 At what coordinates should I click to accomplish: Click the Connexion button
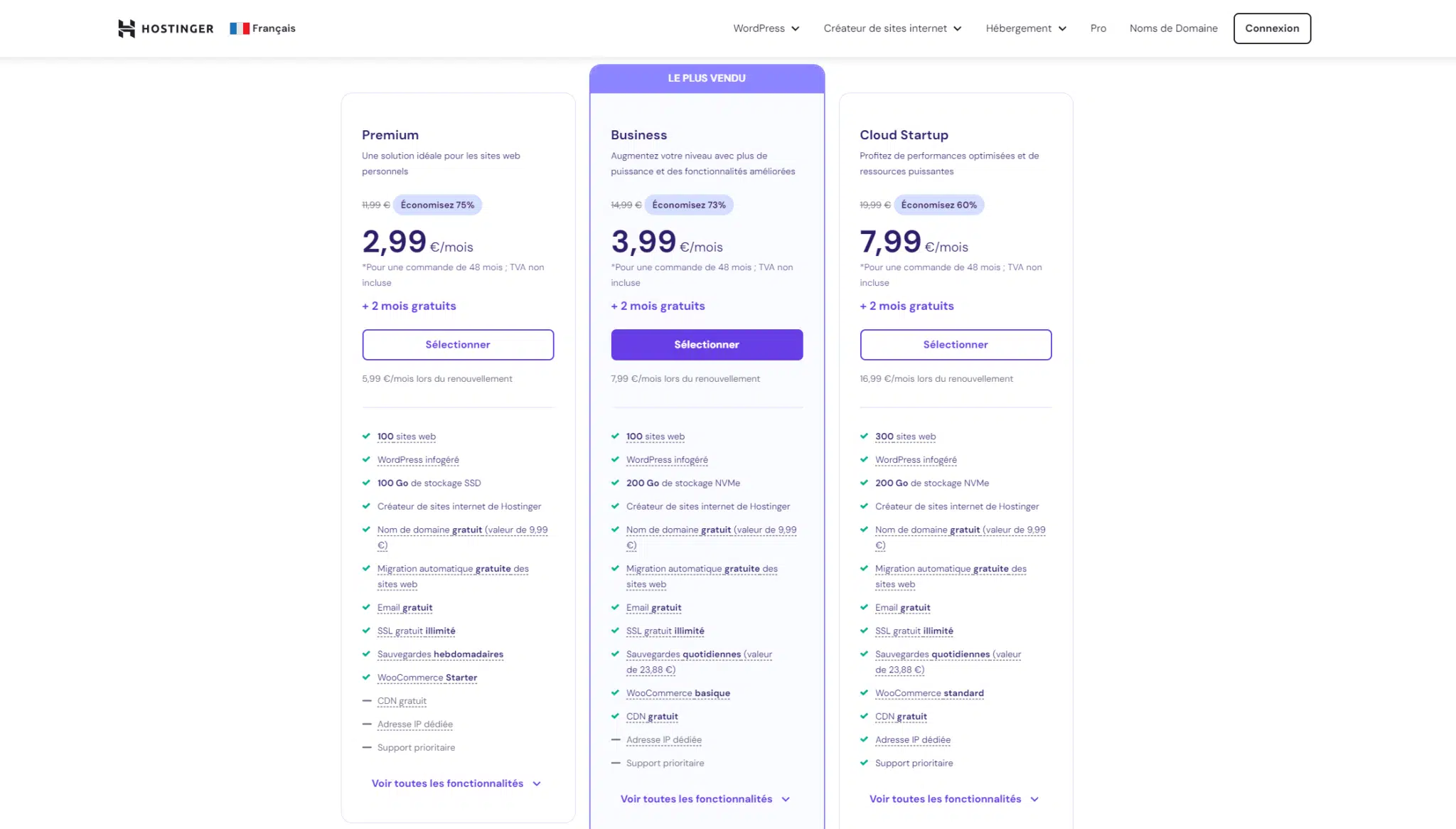1272,28
